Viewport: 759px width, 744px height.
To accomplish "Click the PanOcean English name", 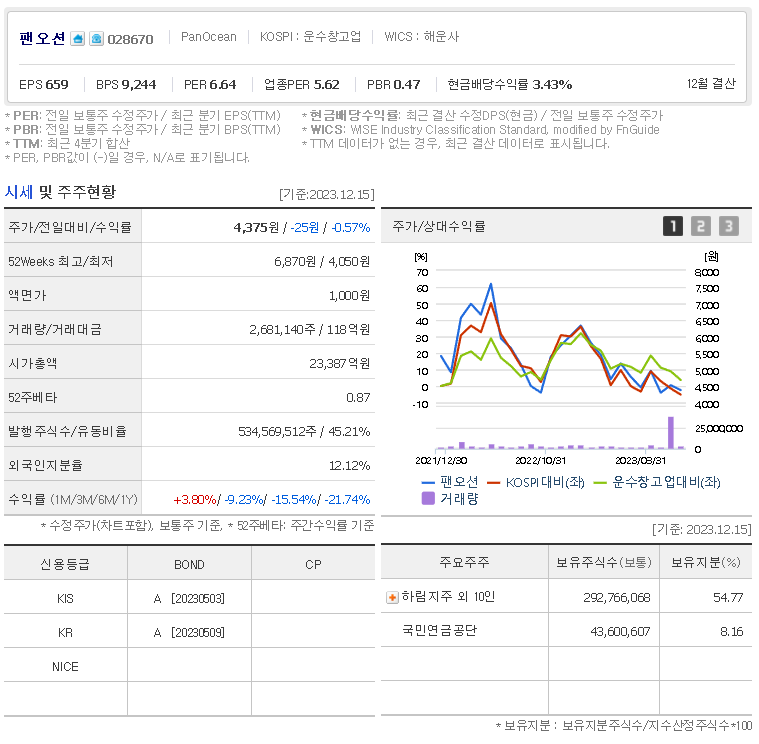I will coord(209,37).
